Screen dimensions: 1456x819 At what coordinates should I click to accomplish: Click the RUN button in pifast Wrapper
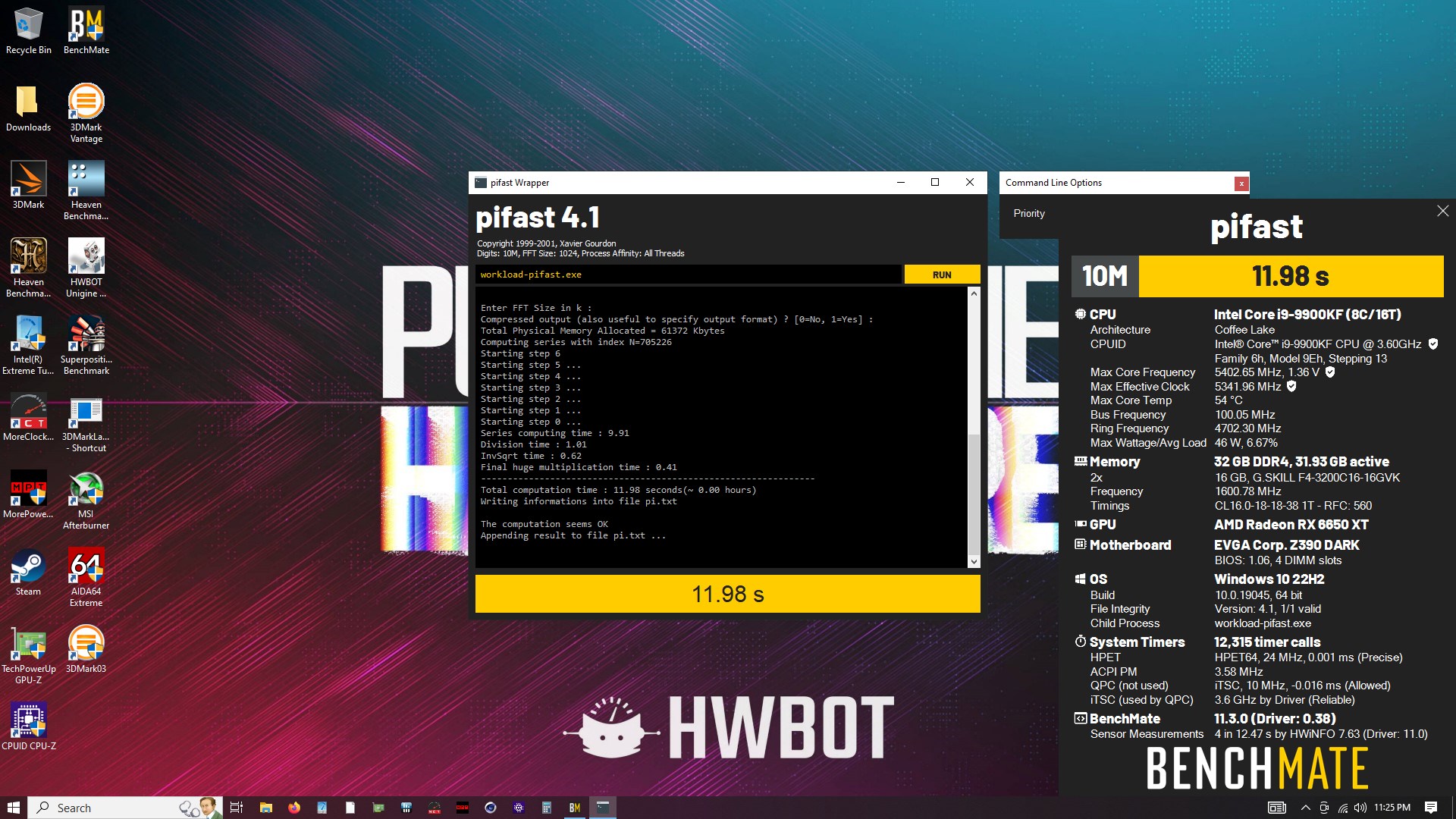[x=942, y=275]
